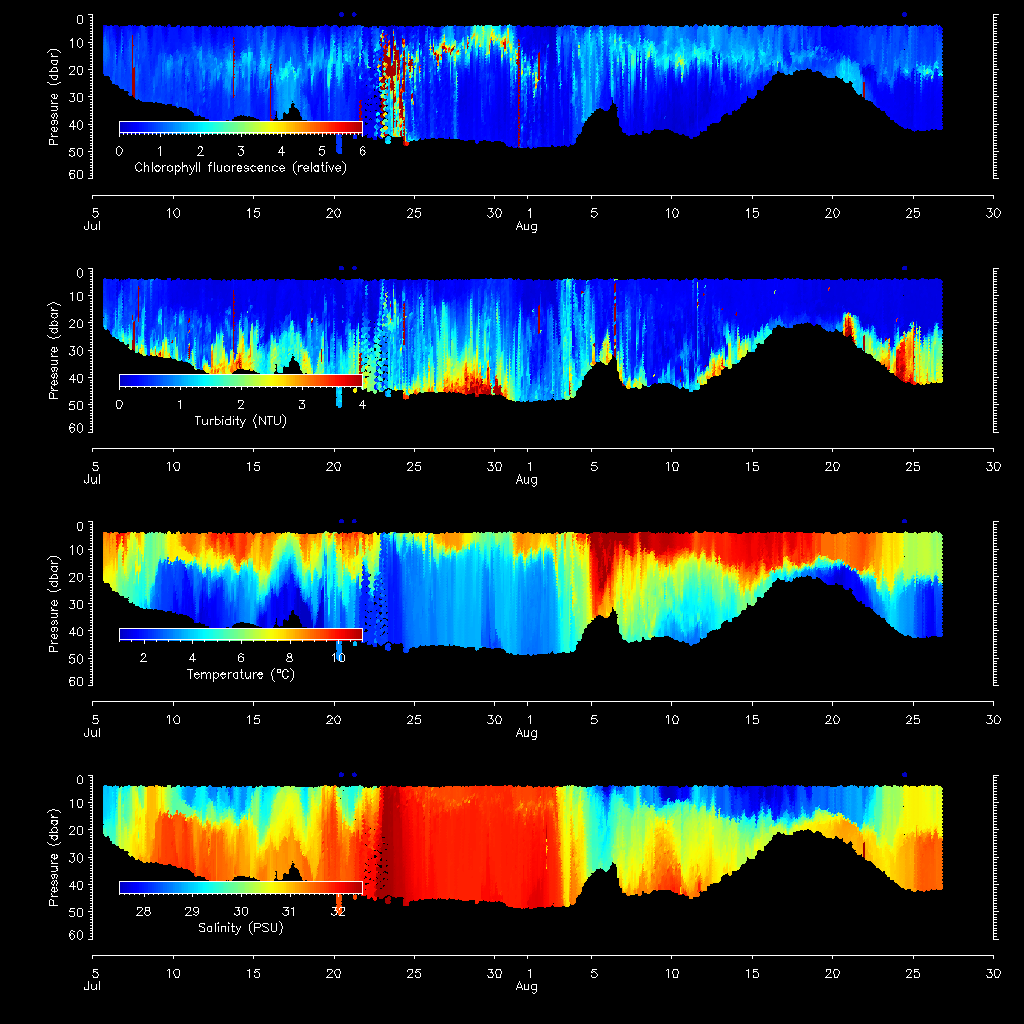Click the Chlorophyll fluorescence color bar
Viewport: 1024px width, 1024px height.
click(x=240, y=127)
